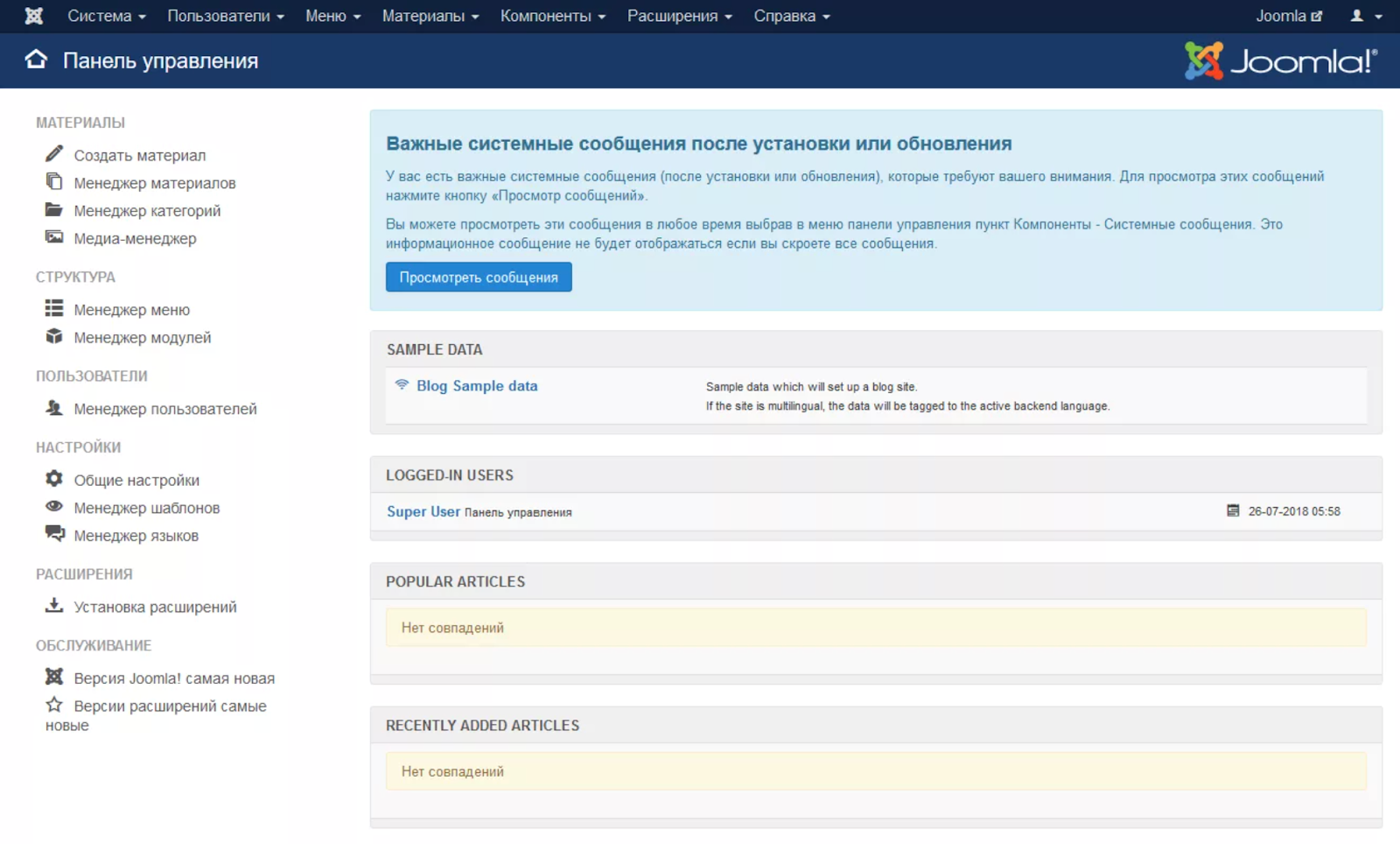
Task: Click the speech bubbles icon for Менеджер языков
Action: pos(54,534)
